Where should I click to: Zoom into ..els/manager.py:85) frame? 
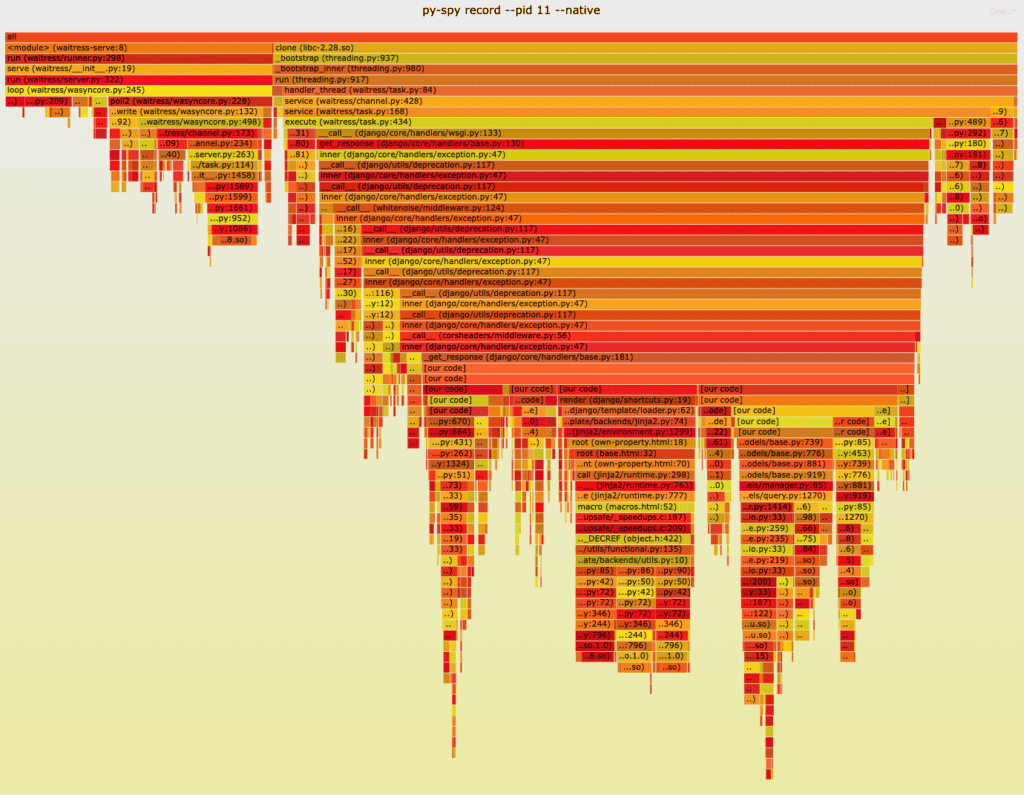click(787, 485)
